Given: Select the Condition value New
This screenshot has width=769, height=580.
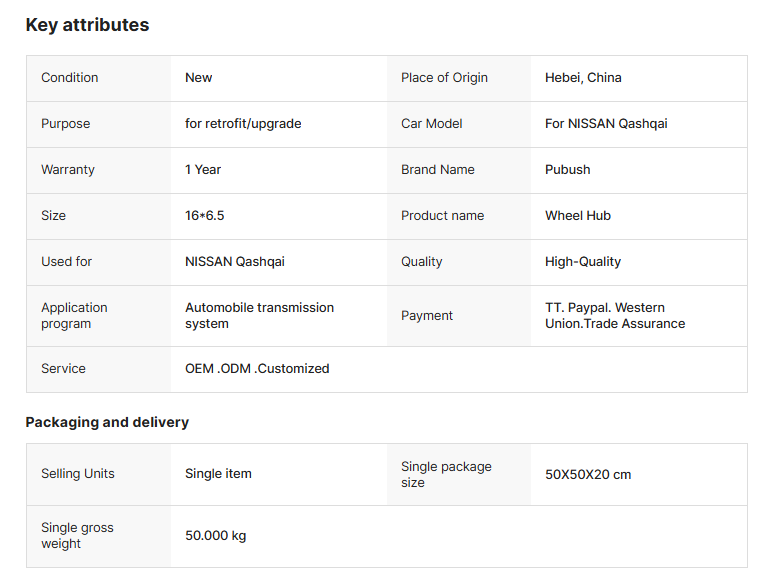Looking at the screenshot, I should (199, 78).
